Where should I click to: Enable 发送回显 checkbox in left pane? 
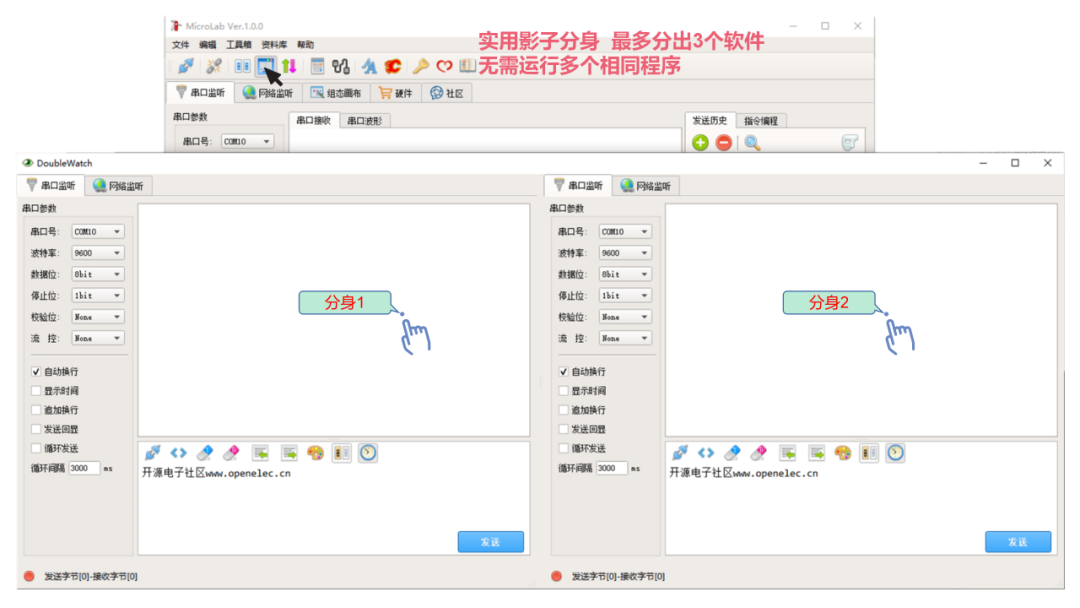(x=36, y=429)
